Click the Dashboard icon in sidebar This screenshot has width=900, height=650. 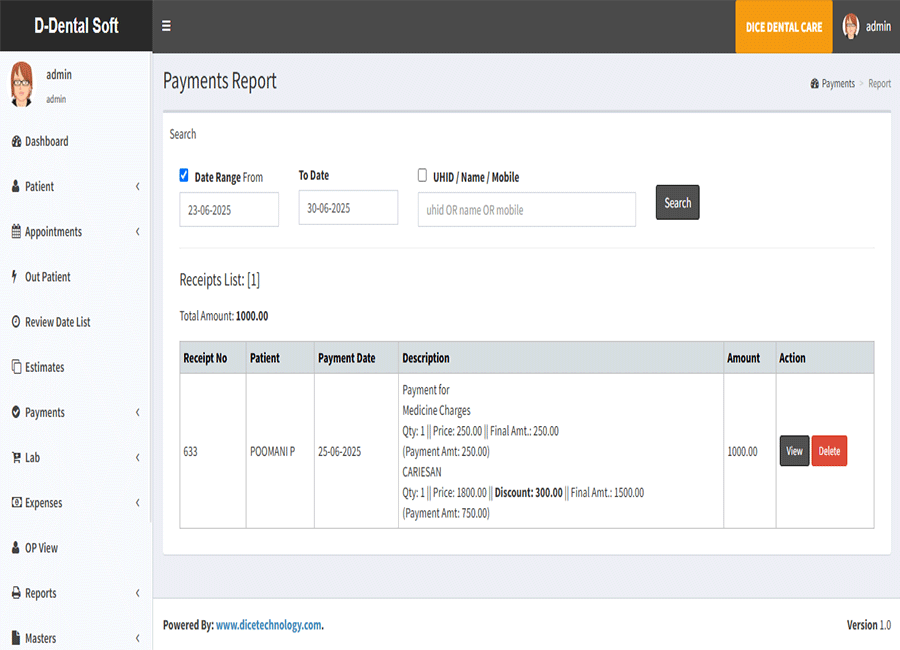(16, 142)
